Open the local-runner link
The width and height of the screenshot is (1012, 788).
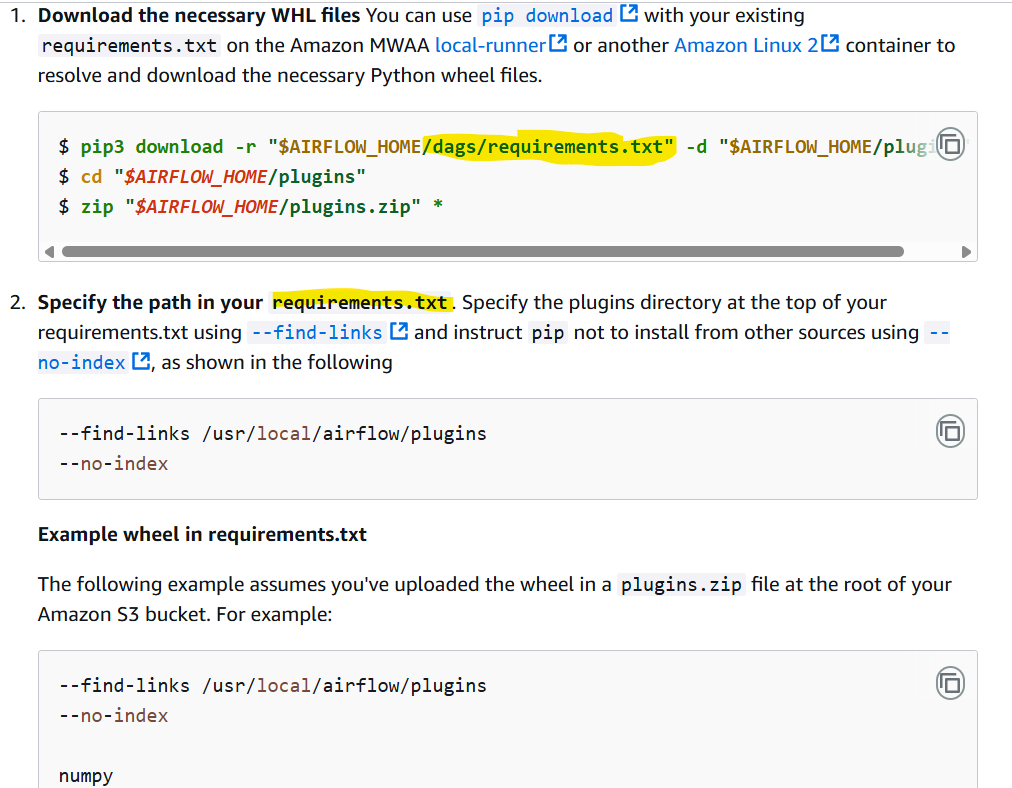(491, 45)
